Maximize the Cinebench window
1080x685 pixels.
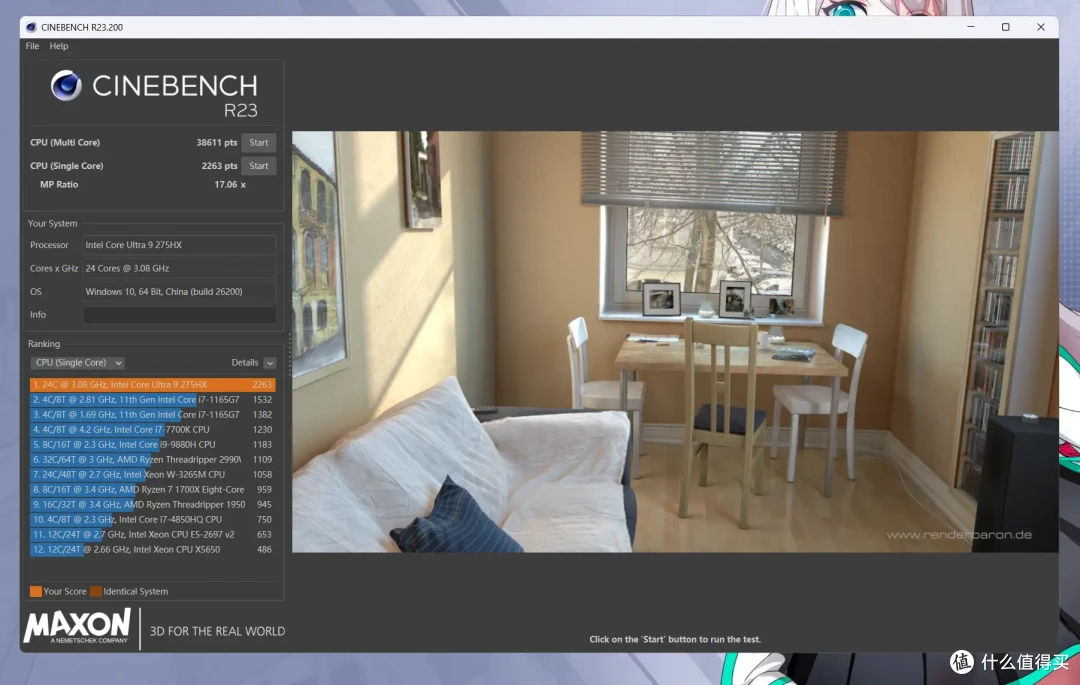point(1006,27)
